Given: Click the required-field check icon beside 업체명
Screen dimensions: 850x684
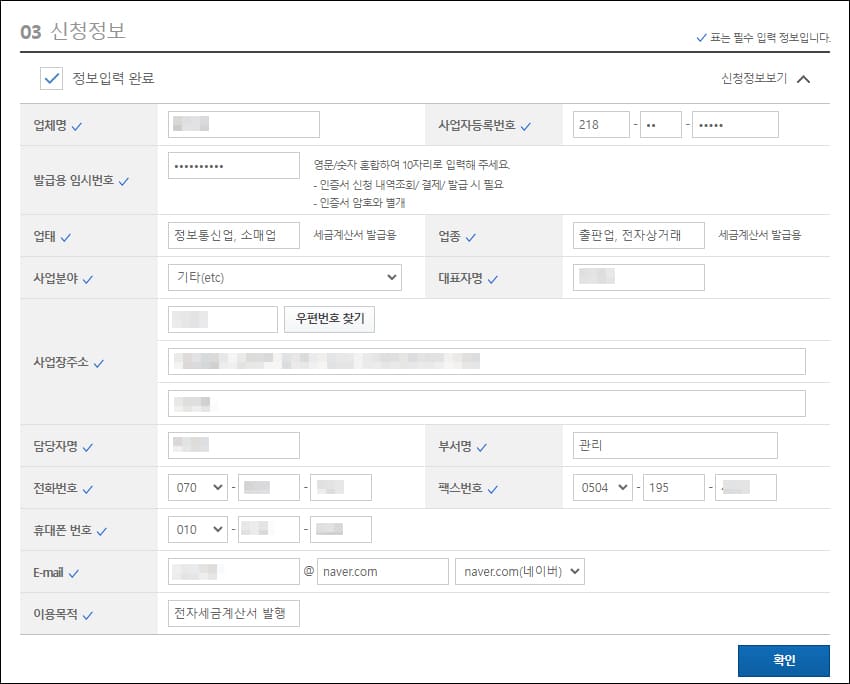Looking at the screenshot, I should [75, 124].
